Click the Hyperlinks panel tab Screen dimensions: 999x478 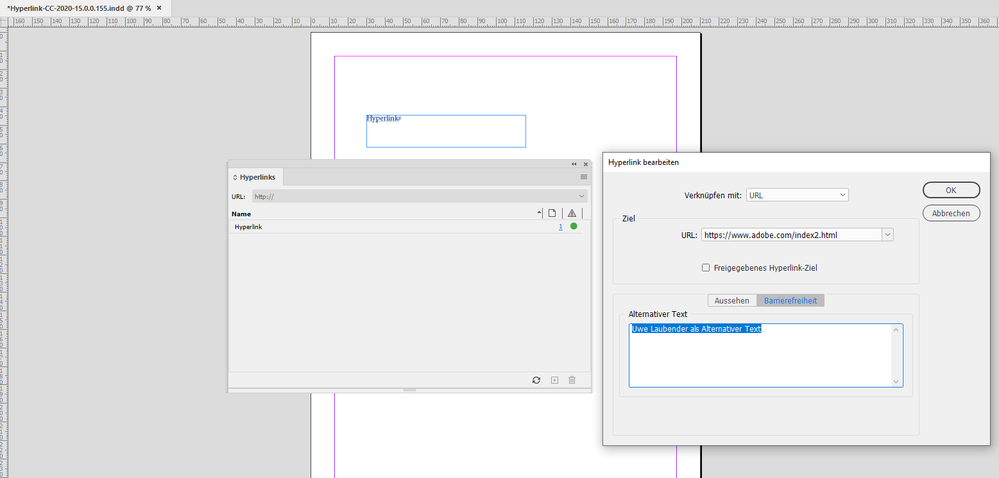[x=257, y=177]
